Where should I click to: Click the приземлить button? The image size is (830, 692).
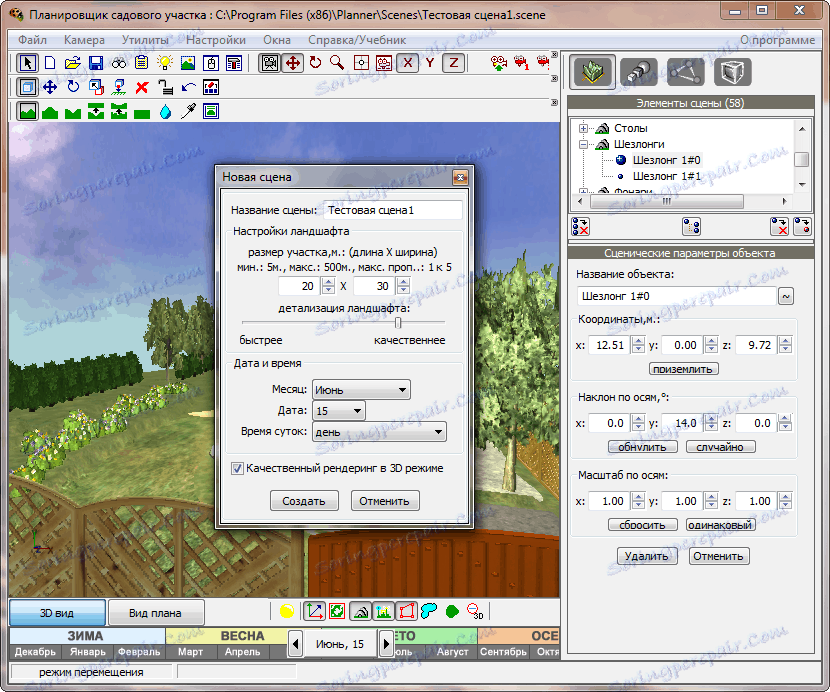point(683,369)
